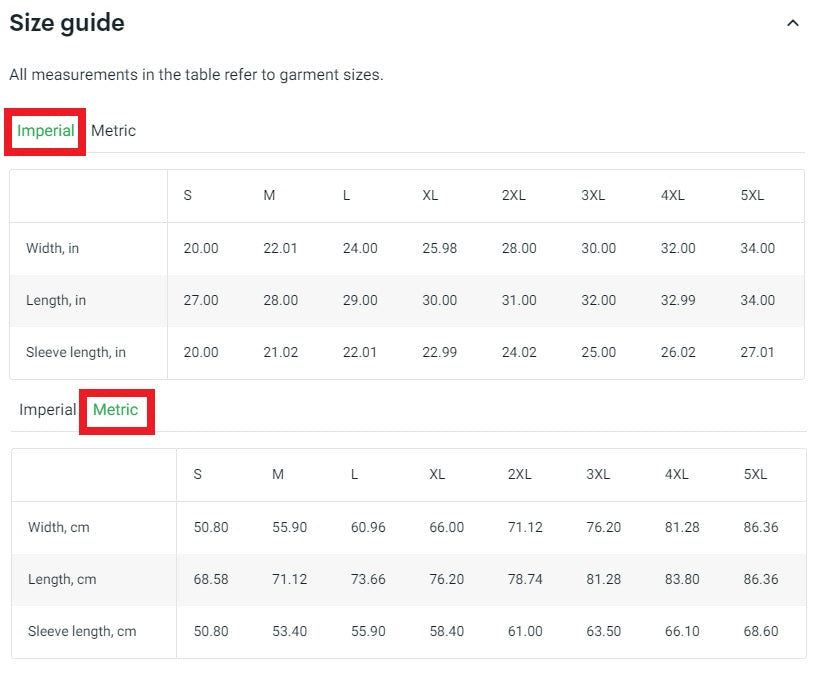832x677 pixels.
Task: Click the "Sleeve length, cm" row label
Action: [x=82, y=631]
